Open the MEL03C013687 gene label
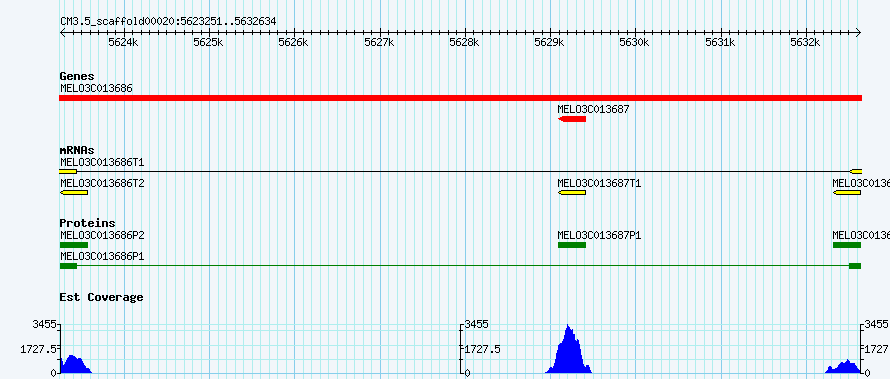This screenshot has height=379, width=890. (593, 110)
